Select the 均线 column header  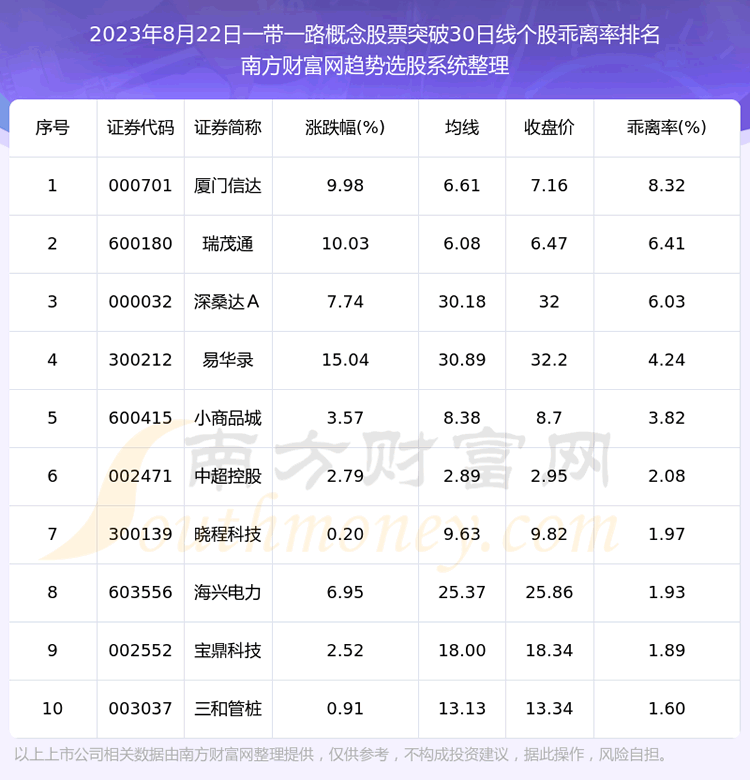tap(462, 128)
